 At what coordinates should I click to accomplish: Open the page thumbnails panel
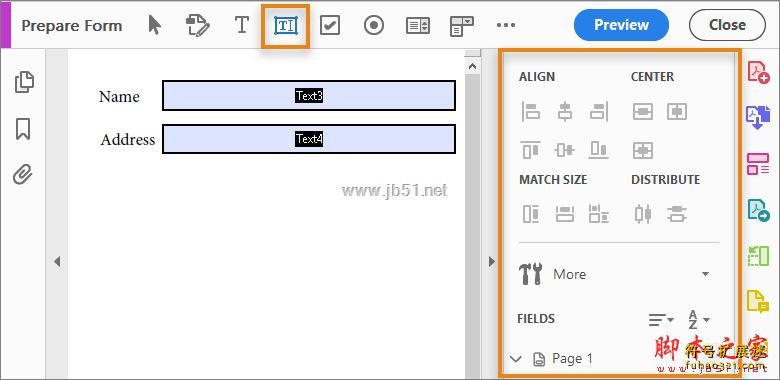[x=24, y=82]
